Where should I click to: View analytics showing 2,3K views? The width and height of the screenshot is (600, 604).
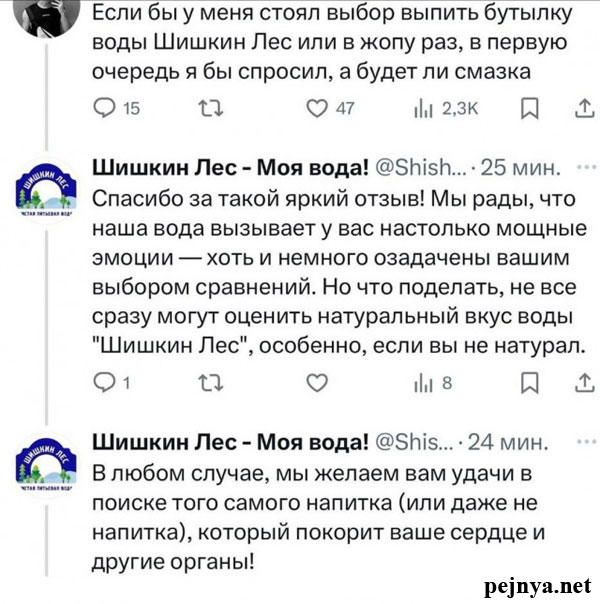[x=422, y=108]
